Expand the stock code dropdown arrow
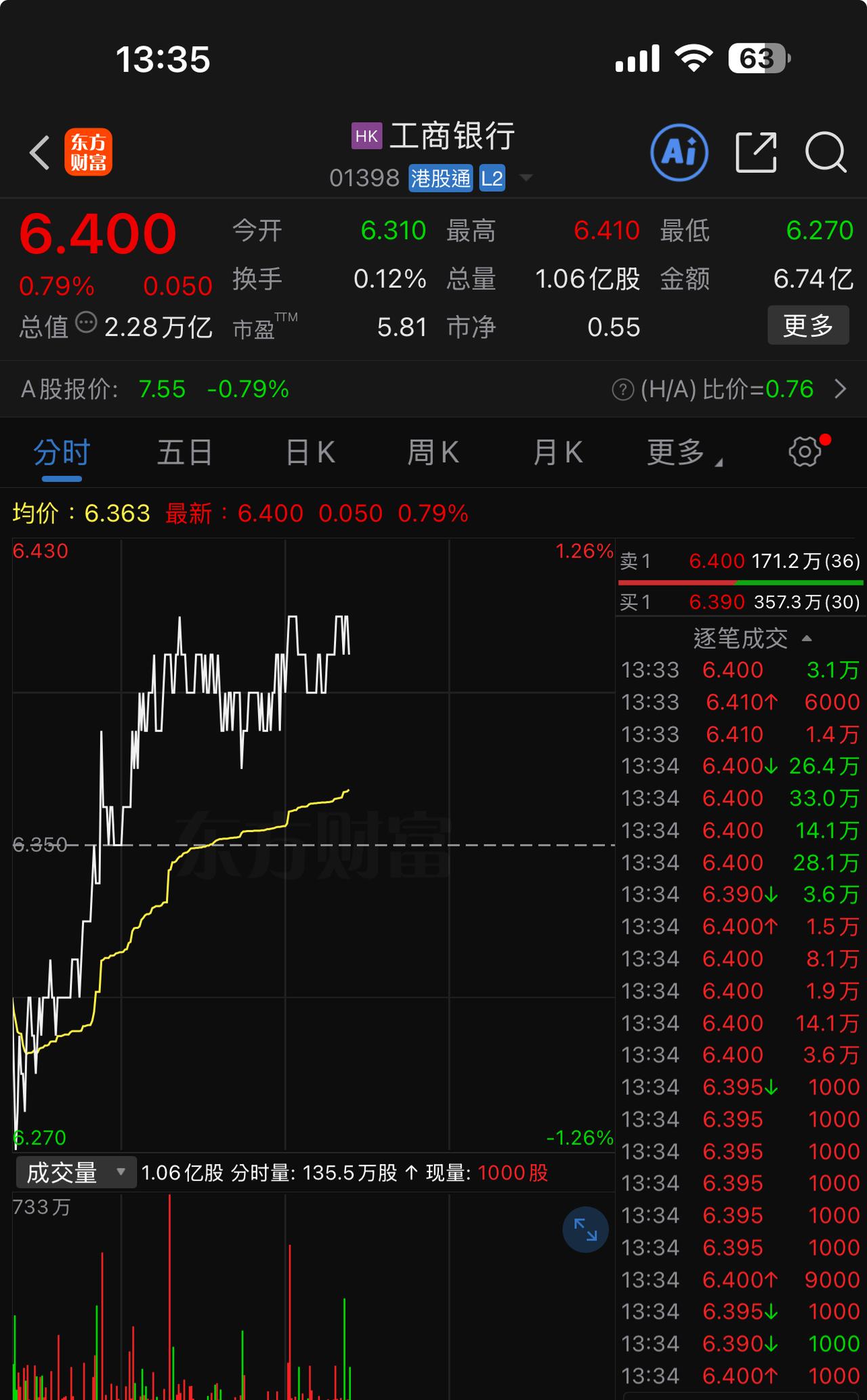 coord(526,178)
